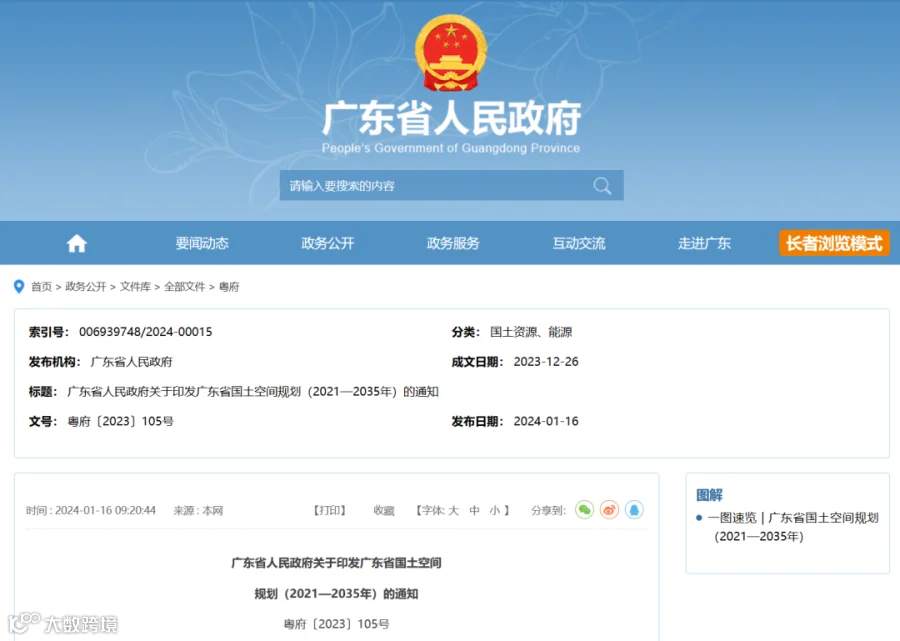Enable 长者浏览模式 button
This screenshot has width=900, height=641.
coord(834,243)
